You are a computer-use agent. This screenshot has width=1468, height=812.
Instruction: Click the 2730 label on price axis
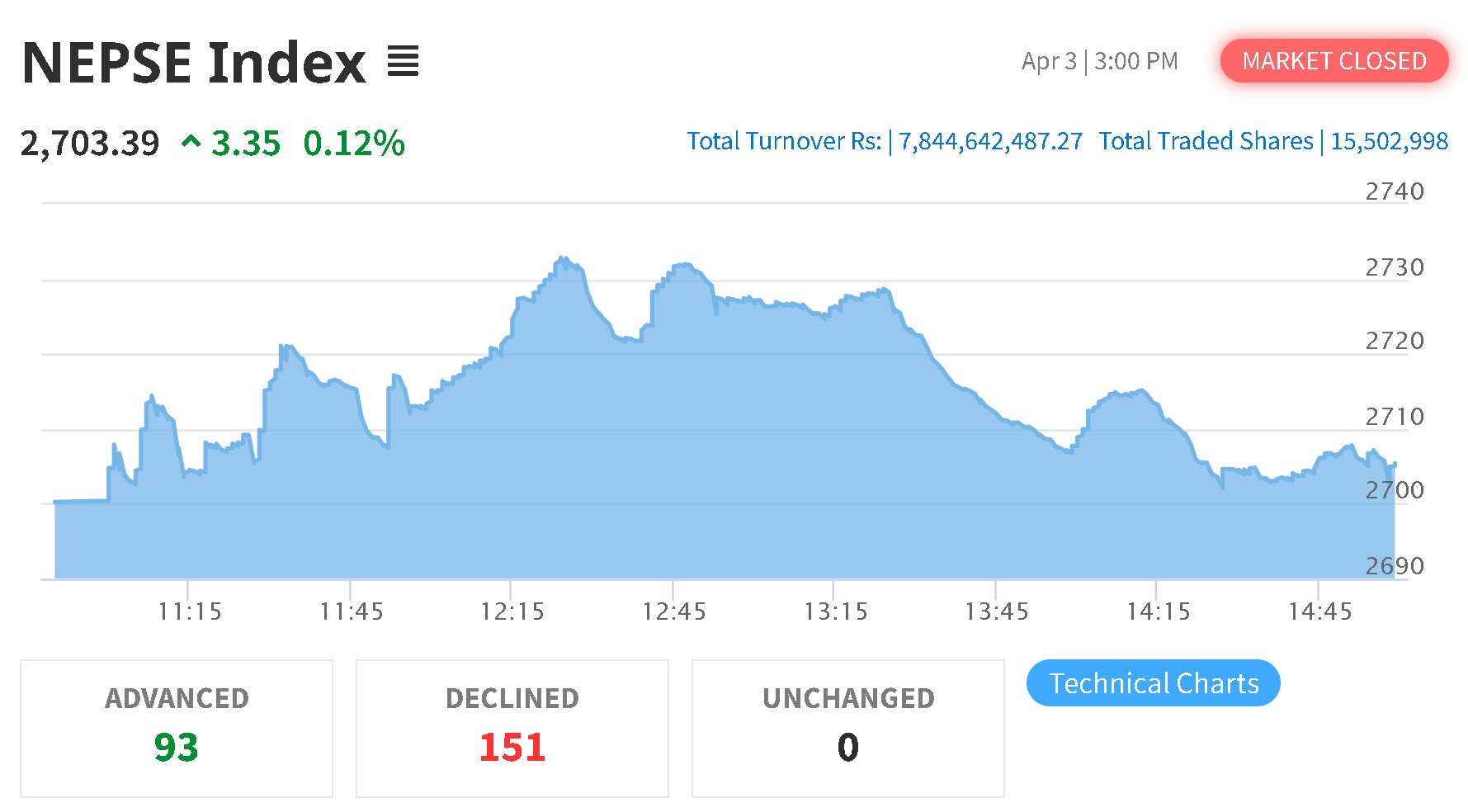tap(1395, 267)
